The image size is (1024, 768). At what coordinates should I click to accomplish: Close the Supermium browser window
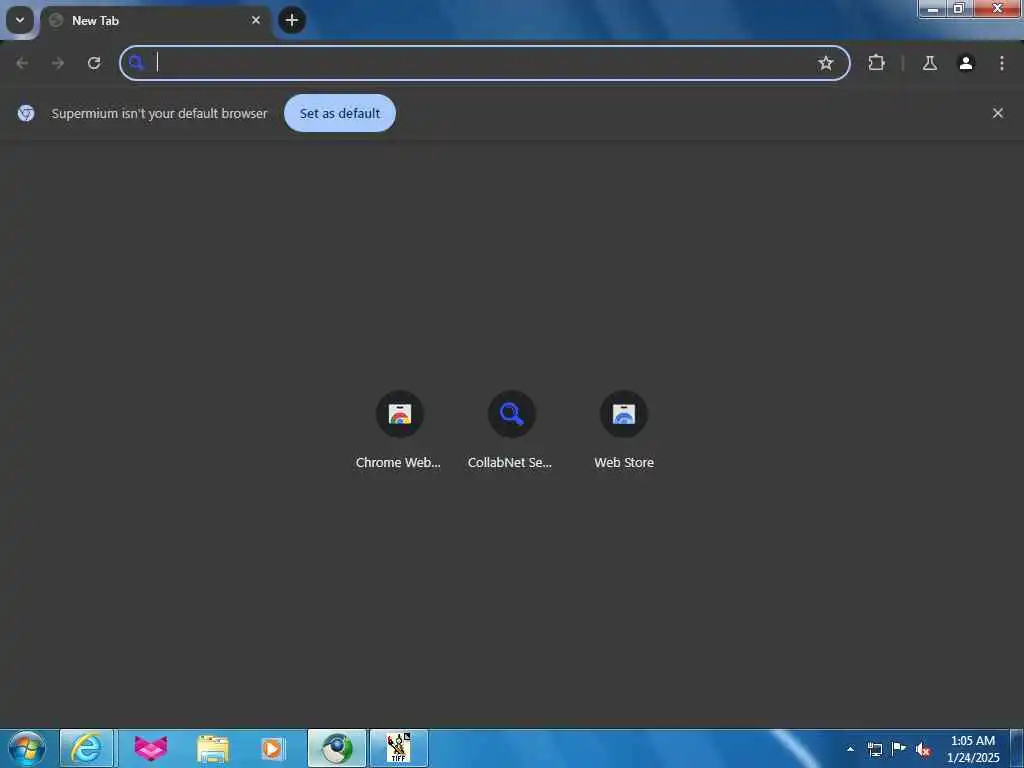[997, 8]
